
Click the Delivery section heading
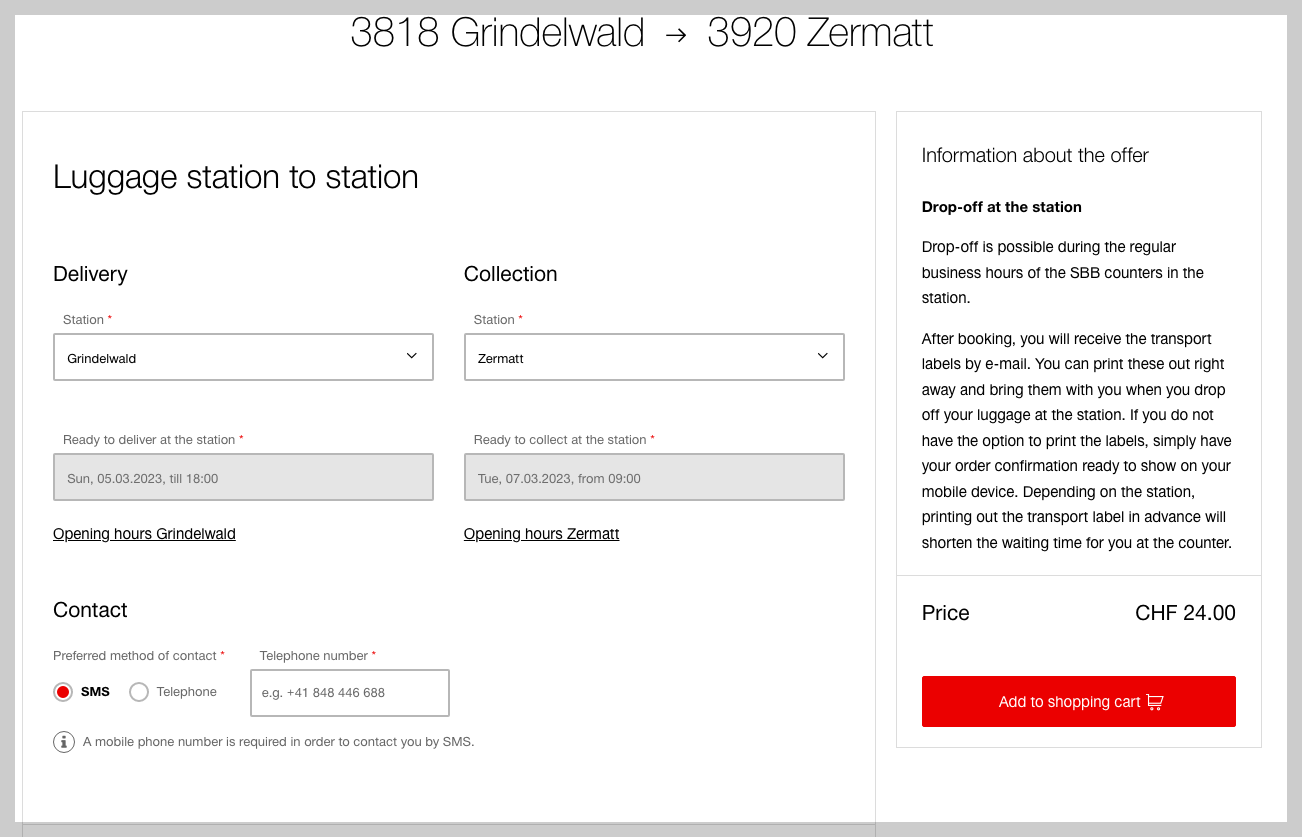point(90,274)
